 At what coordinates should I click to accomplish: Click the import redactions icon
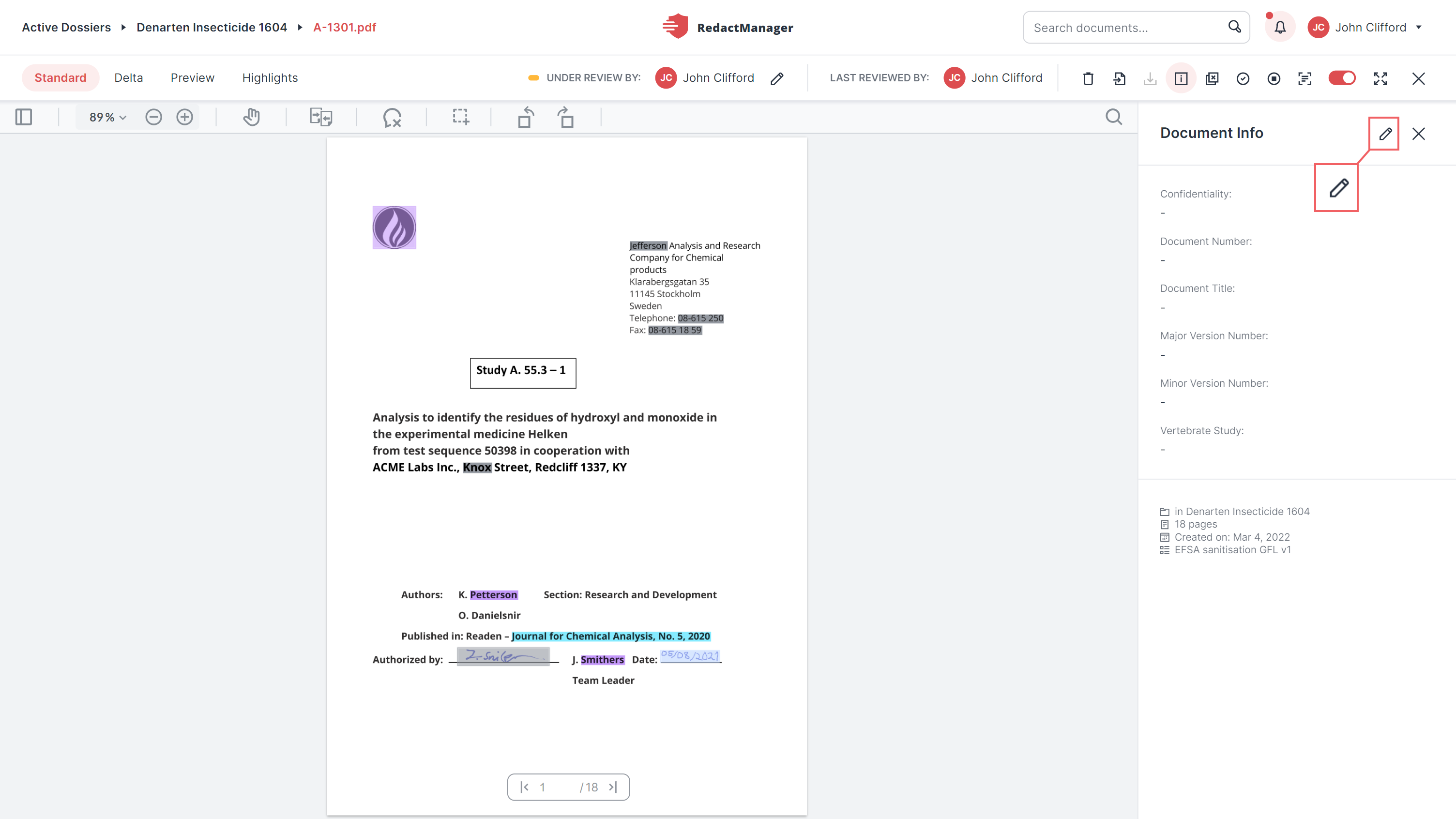pyautogui.click(x=1119, y=78)
